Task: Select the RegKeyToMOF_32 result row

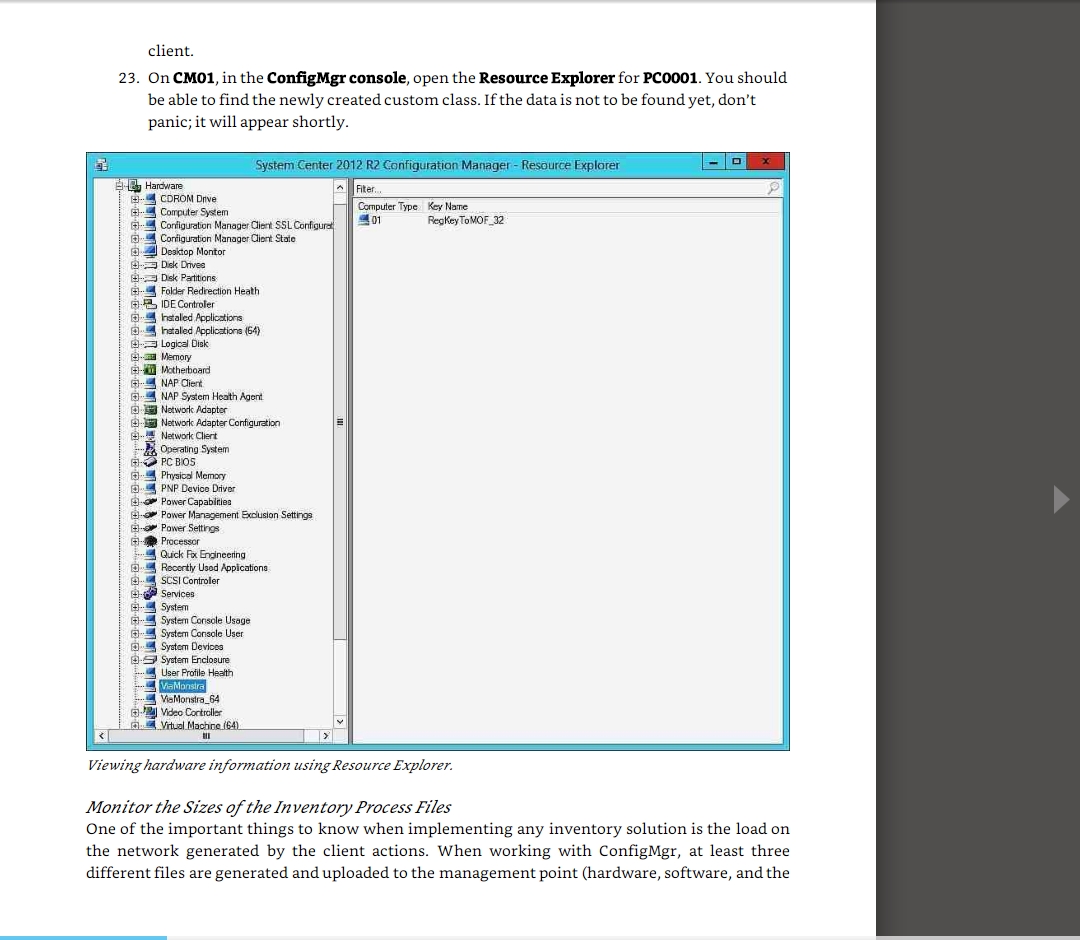Action: 465,220
